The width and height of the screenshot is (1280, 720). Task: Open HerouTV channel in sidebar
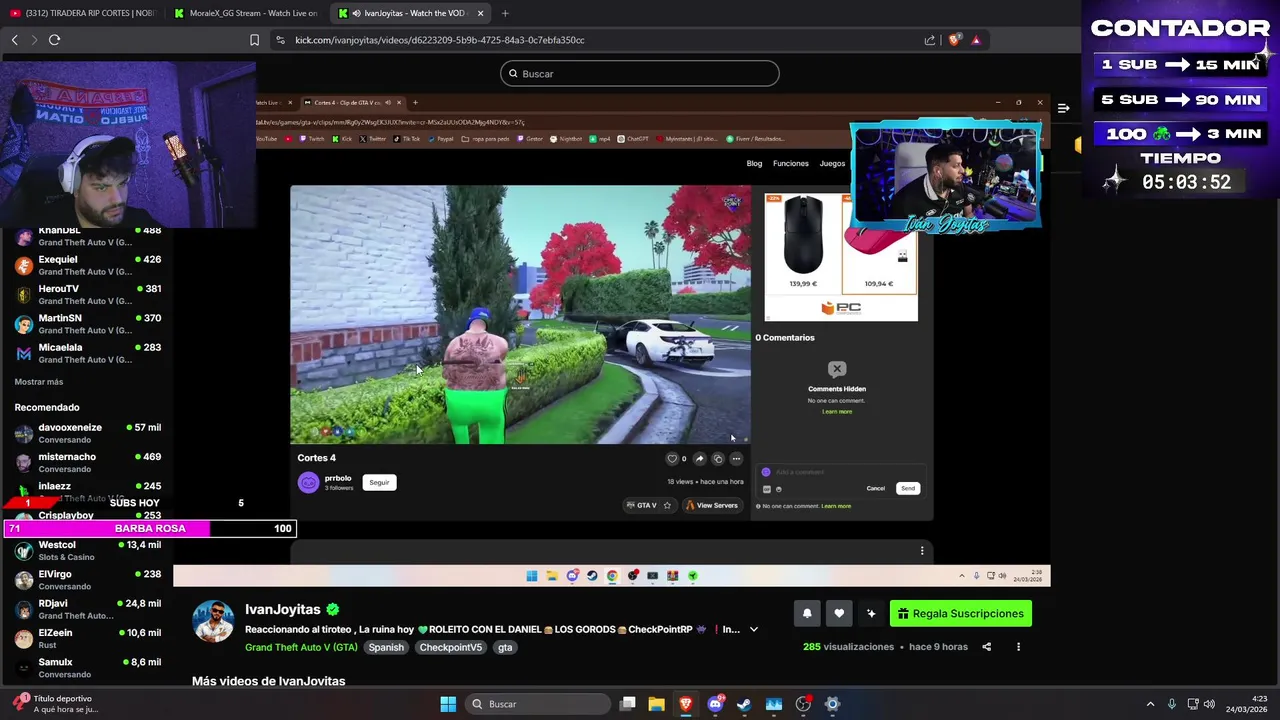(x=88, y=294)
